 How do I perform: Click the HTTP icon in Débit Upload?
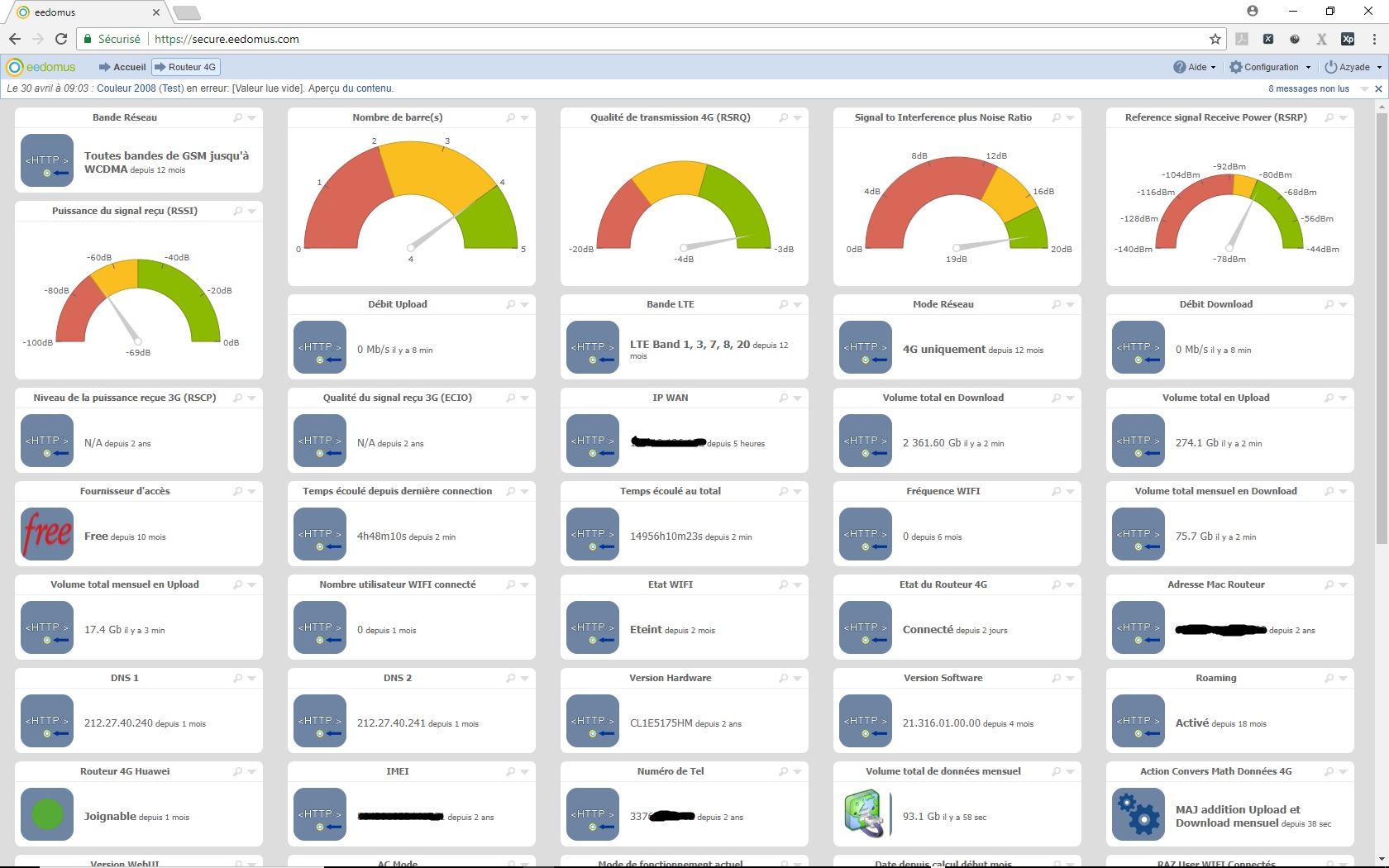(x=320, y=347)
